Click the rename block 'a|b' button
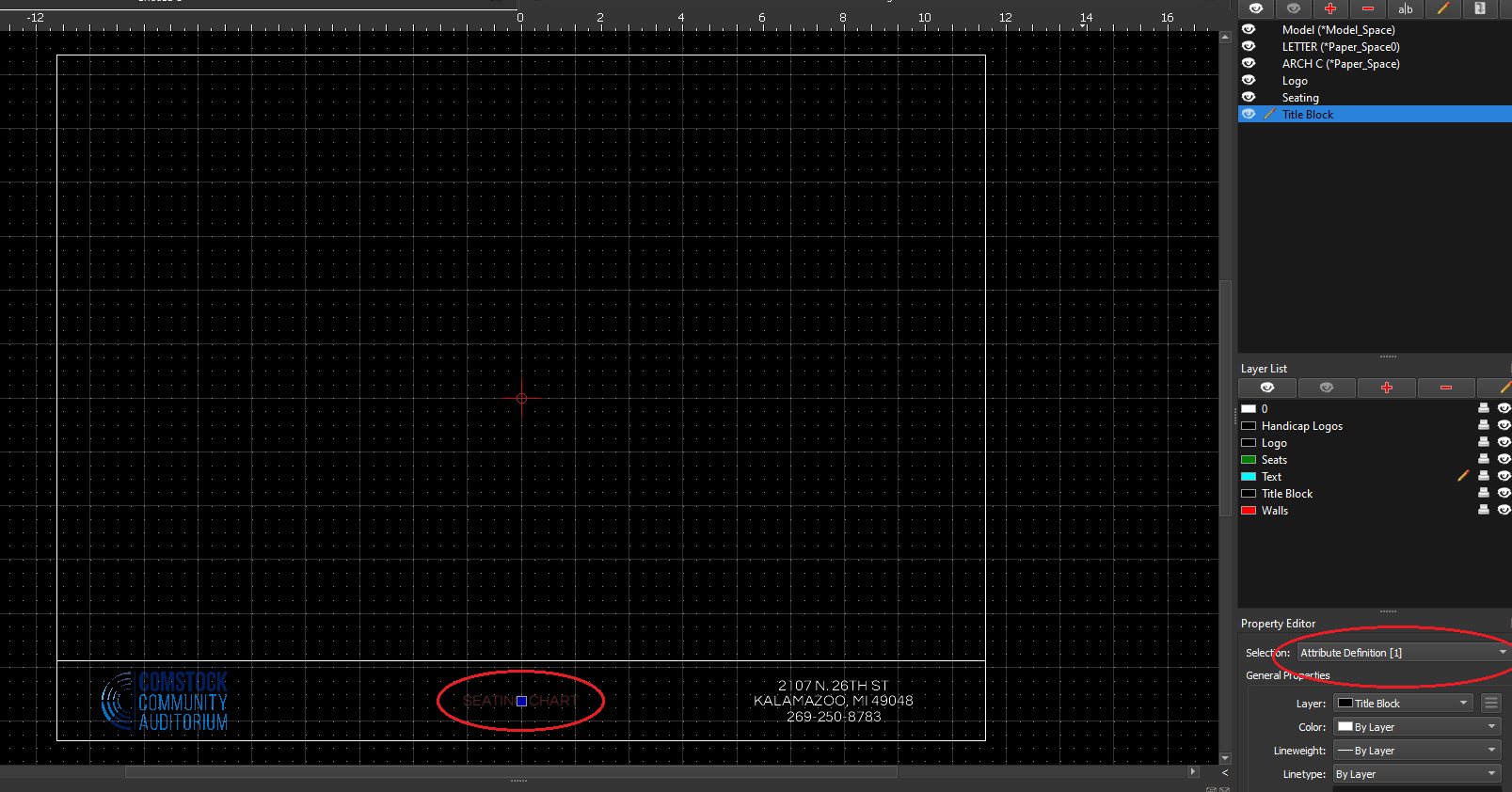The width and height of the screenshot is (1512, 792). coord(1406,8)
